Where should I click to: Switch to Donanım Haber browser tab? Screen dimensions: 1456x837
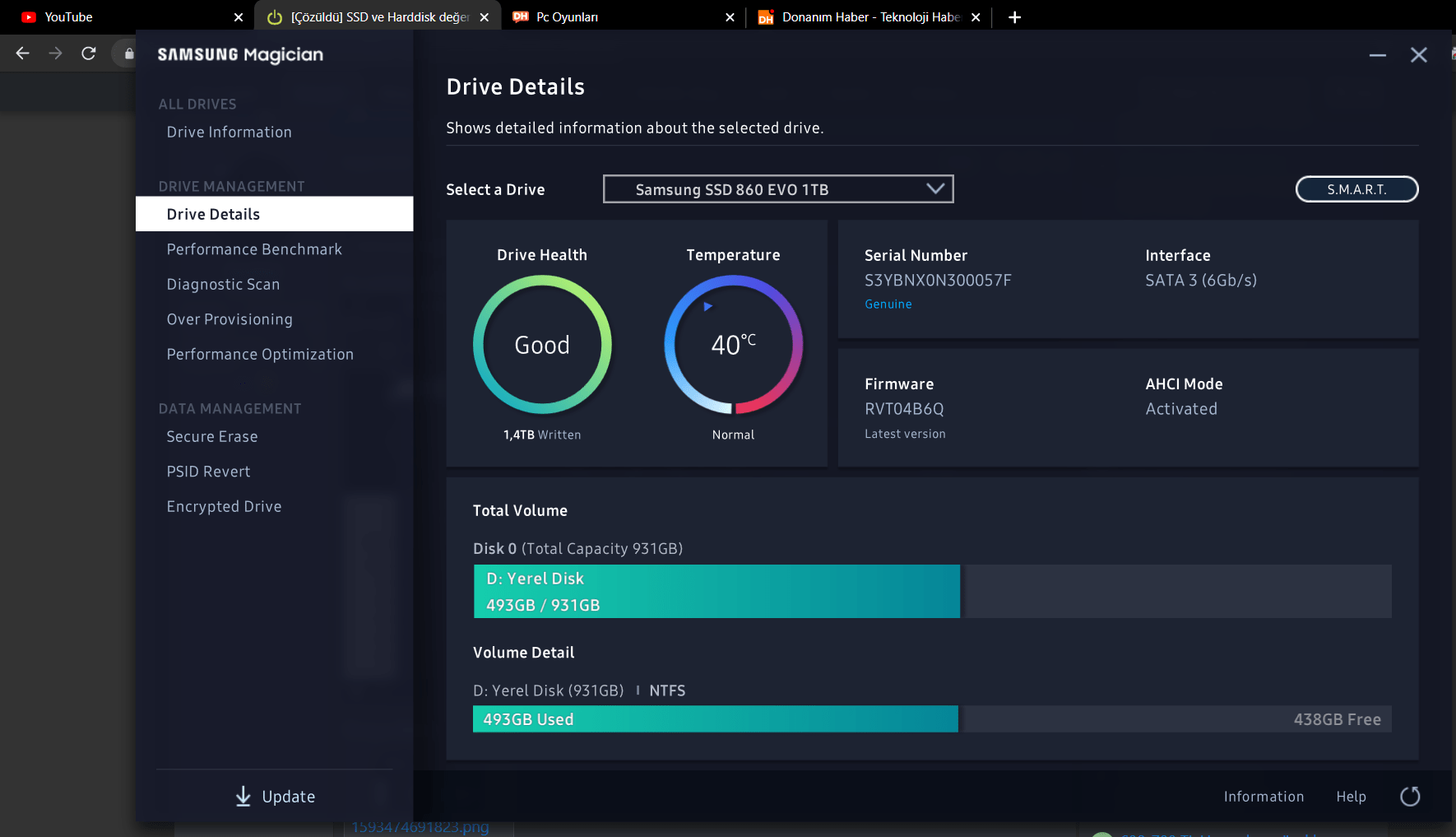tap(869, 17)
